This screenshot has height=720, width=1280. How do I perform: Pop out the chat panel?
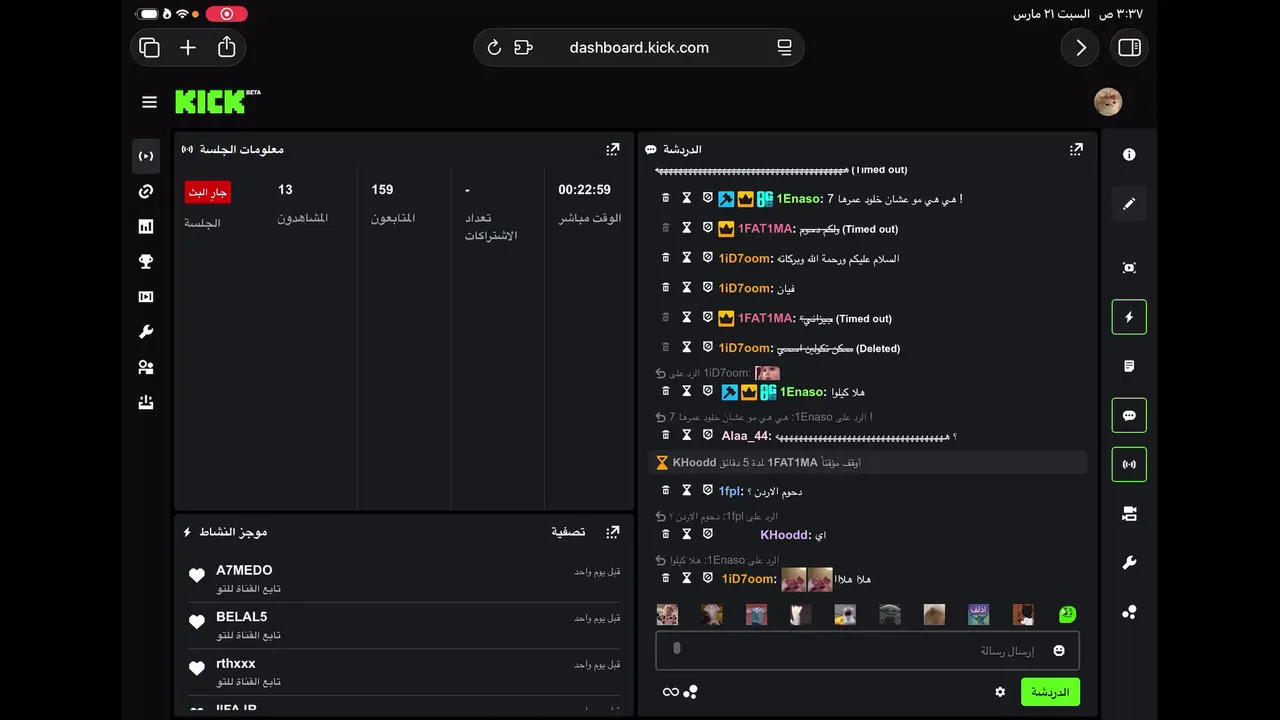point(1076,149)
